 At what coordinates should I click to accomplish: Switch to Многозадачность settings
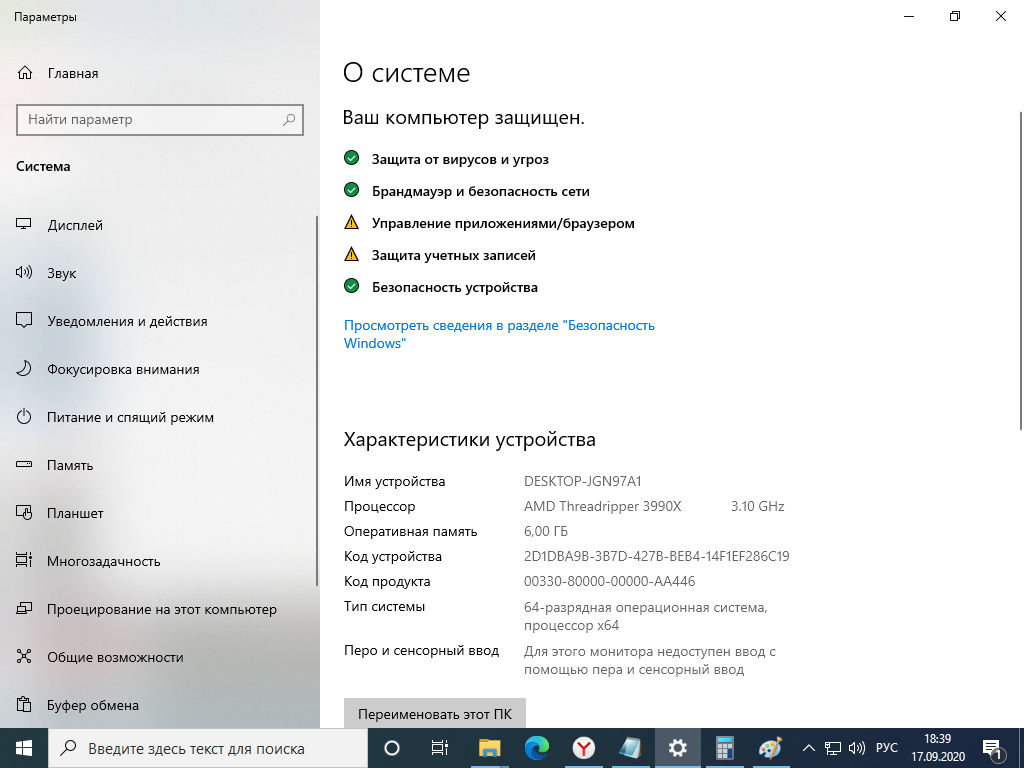point(103,561)
